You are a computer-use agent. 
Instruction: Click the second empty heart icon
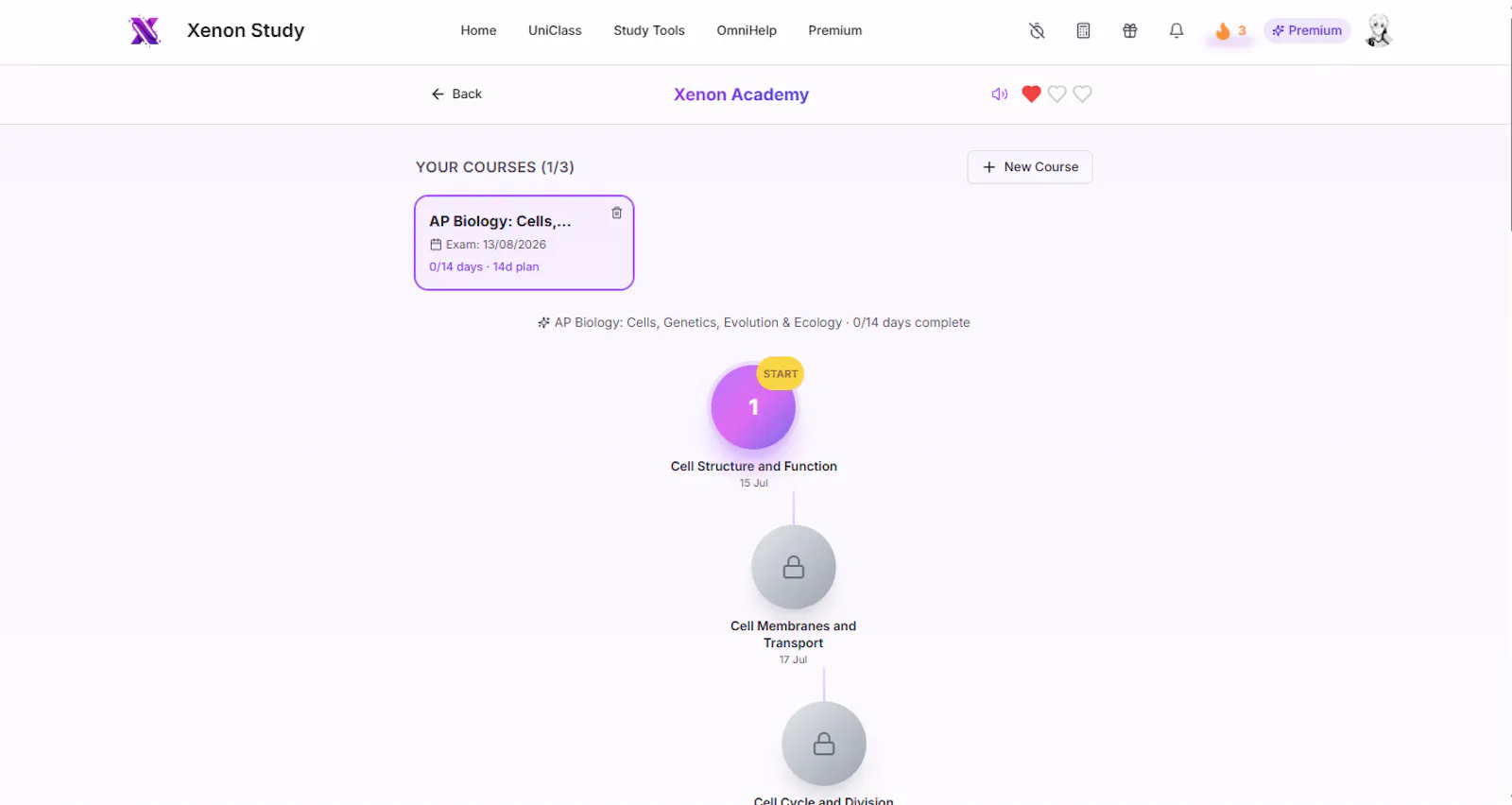click(1057, 94)
